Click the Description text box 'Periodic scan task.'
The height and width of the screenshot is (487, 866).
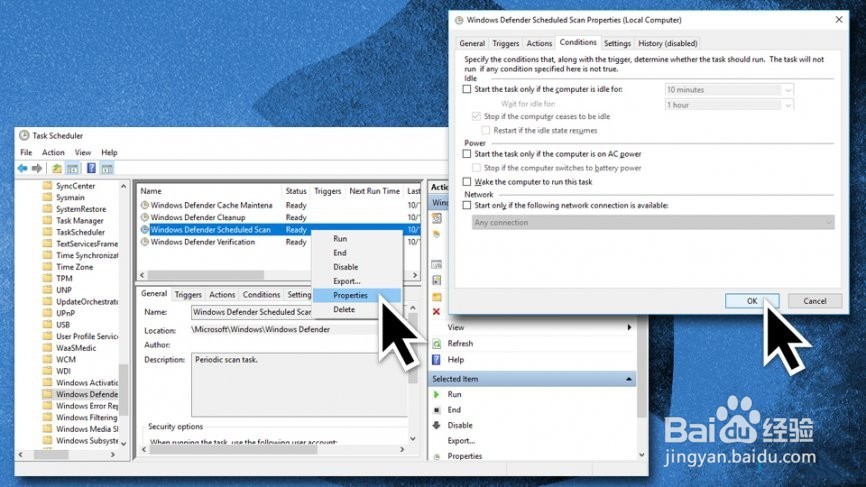299,385
